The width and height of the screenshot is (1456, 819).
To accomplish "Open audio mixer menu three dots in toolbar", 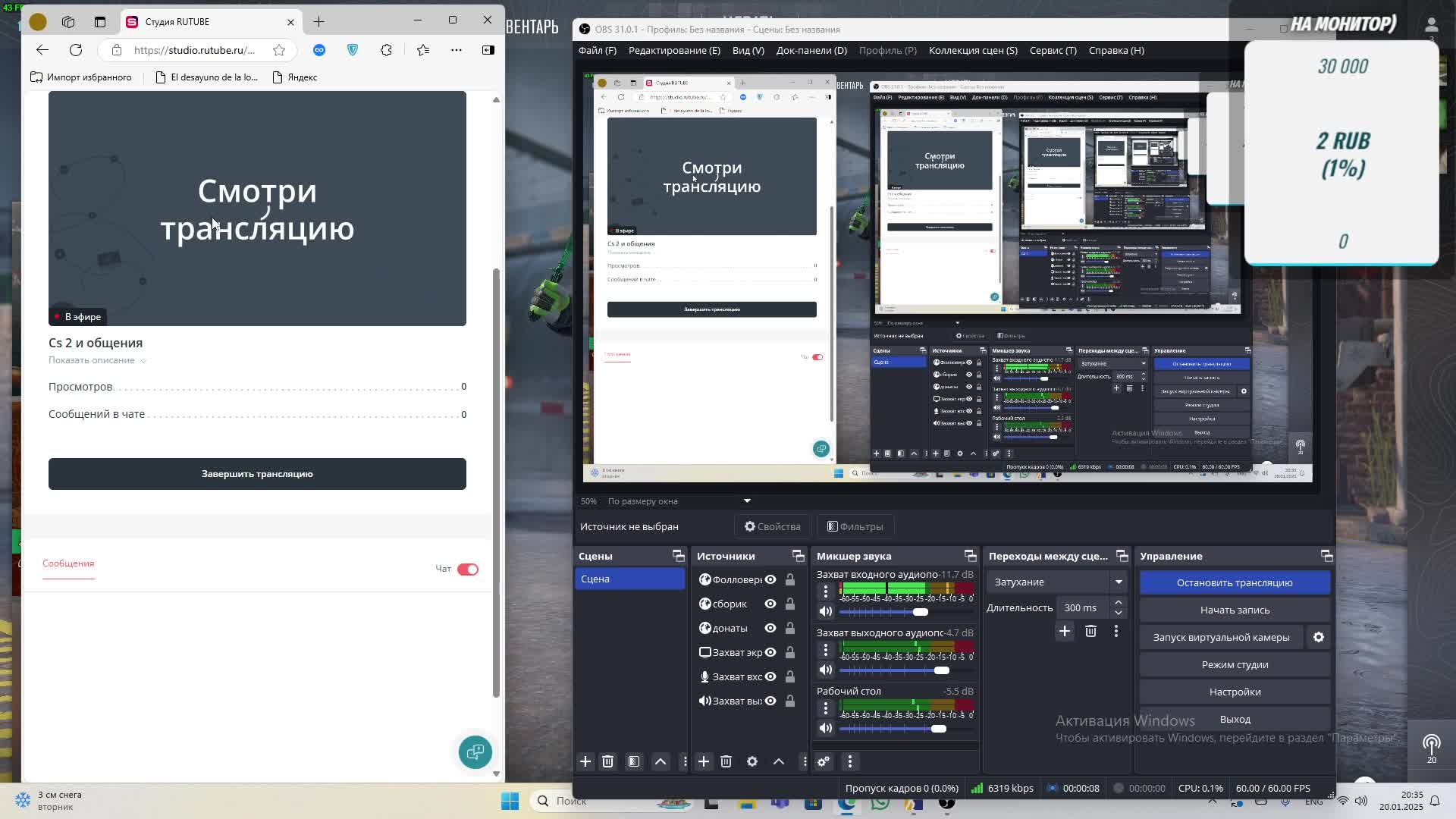I will click(849, 761).
